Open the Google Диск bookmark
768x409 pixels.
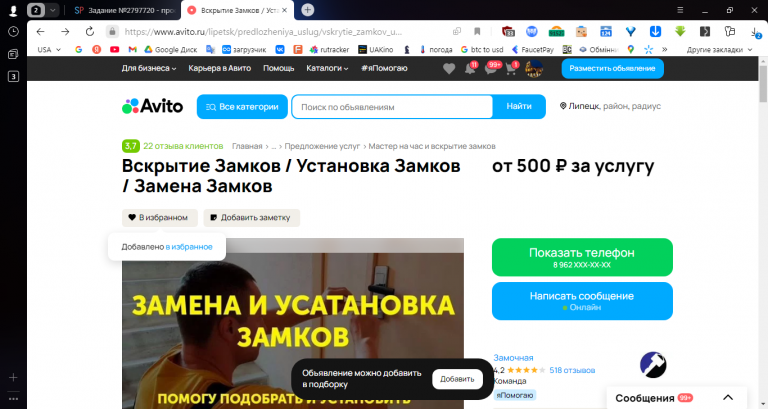pos(170,49)
